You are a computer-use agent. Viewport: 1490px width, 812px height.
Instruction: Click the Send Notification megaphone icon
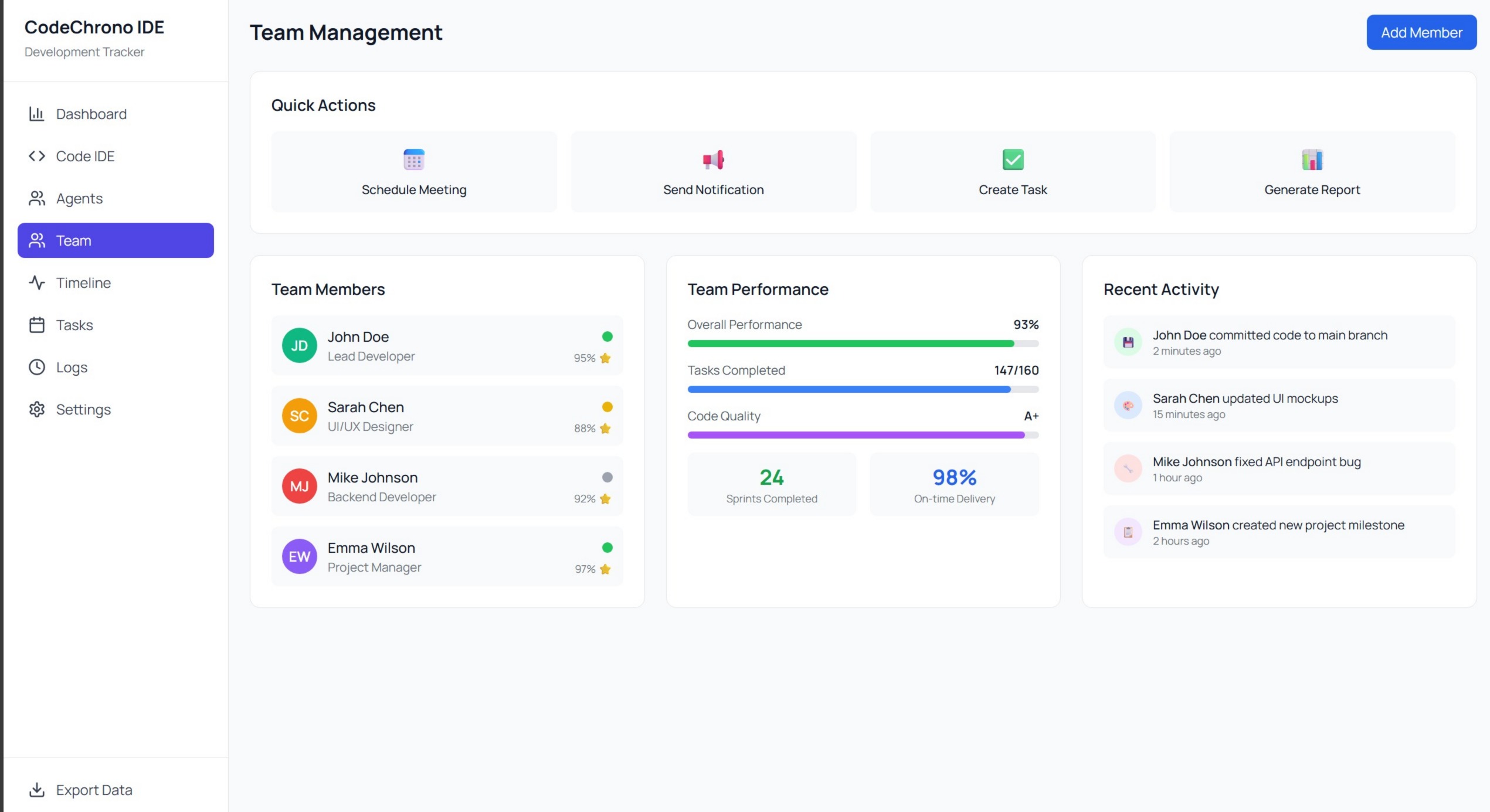713,159
